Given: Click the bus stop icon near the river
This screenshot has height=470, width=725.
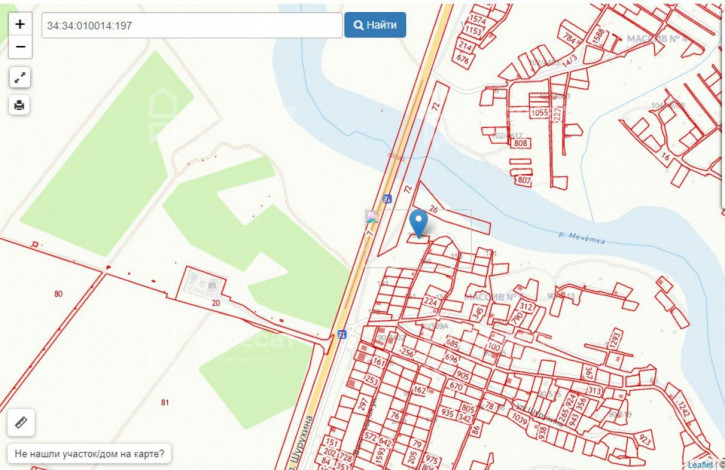Looking at the screenshot, I should (387, 199).
